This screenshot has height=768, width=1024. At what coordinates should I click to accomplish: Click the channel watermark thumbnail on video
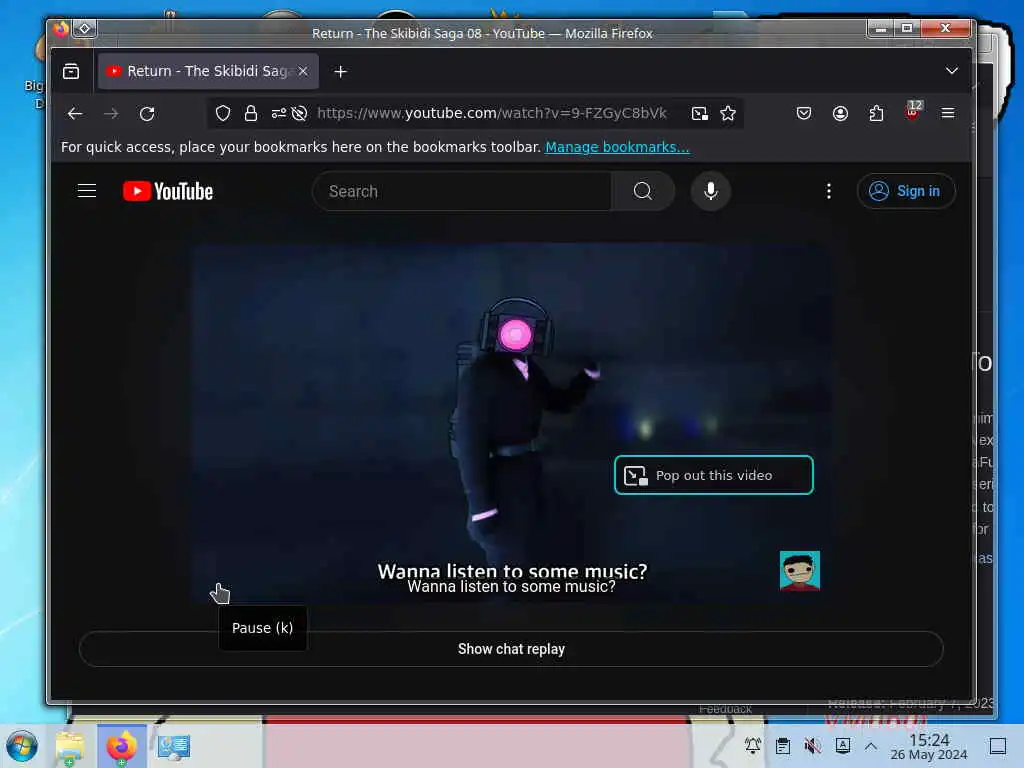click(800, 571)
